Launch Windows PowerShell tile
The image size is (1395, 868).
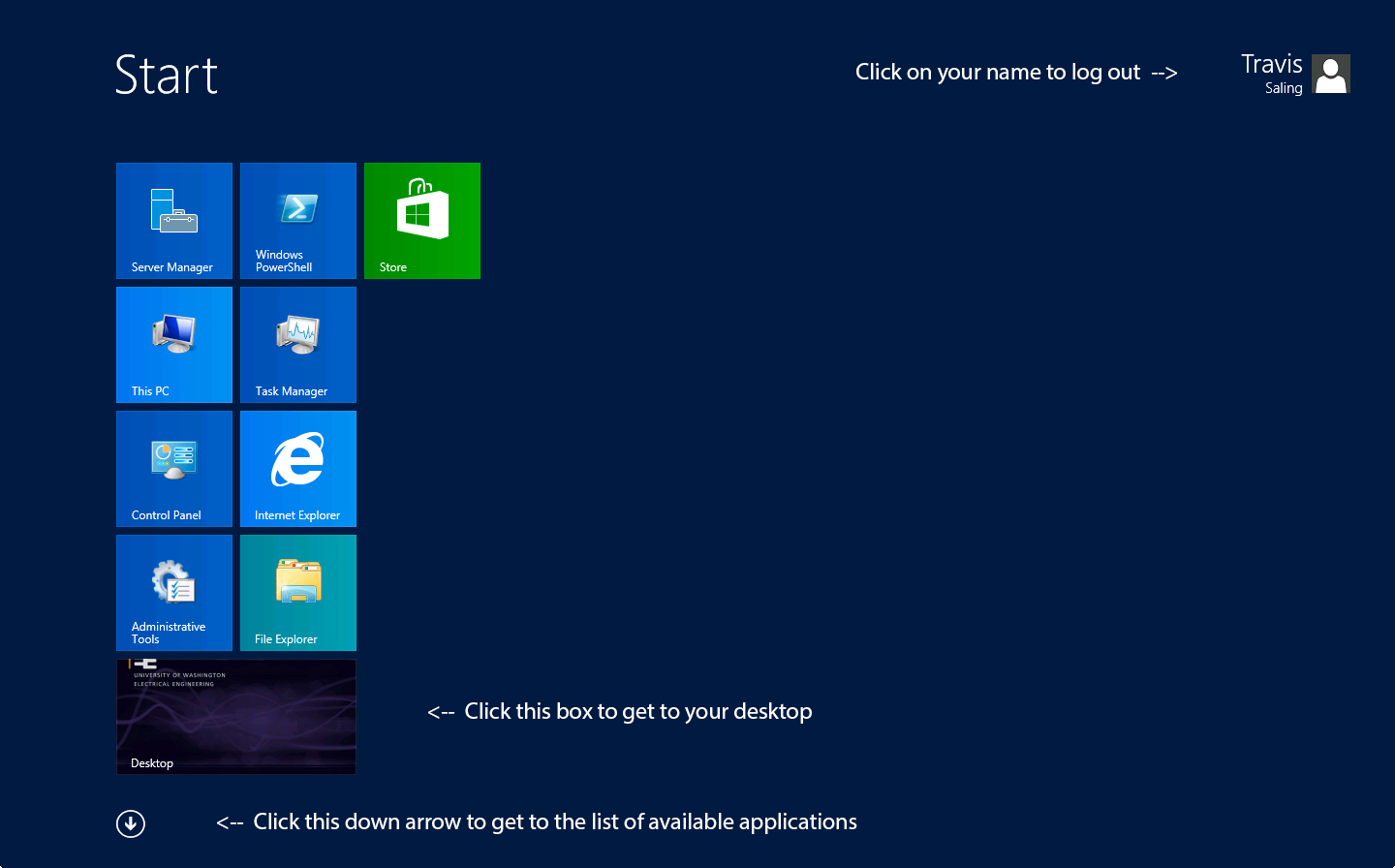tap(298, 221)
